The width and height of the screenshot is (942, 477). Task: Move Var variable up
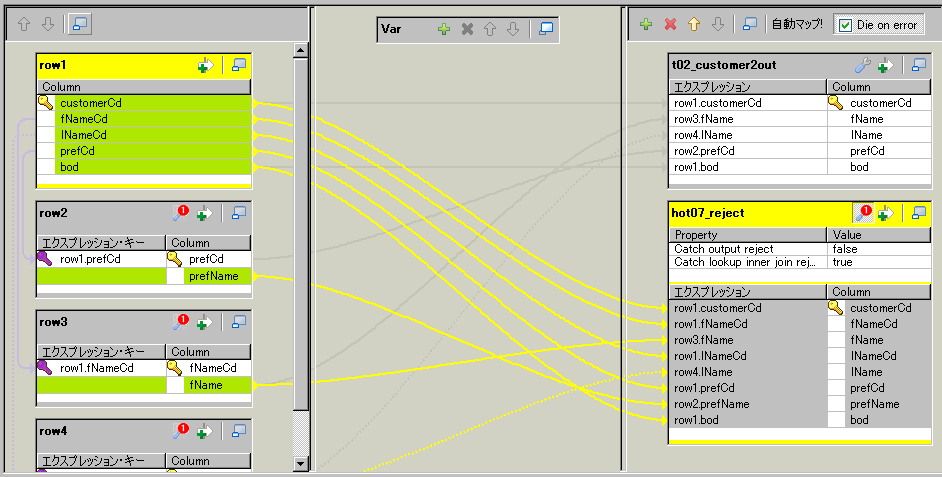click(490, 29)
